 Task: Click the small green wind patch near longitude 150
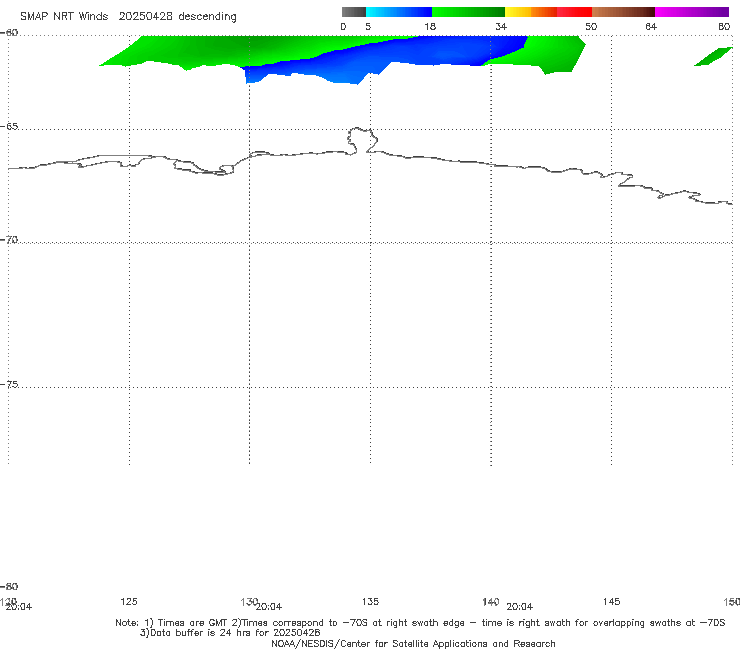tap(714, 57)
